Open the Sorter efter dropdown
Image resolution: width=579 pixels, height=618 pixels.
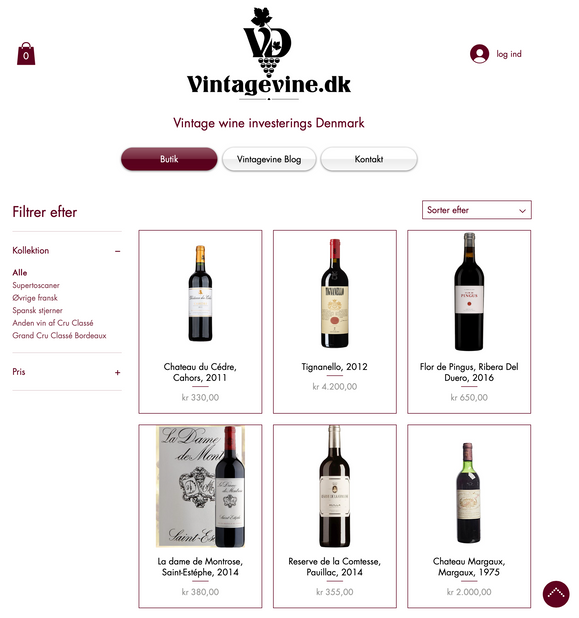point(477,210)
